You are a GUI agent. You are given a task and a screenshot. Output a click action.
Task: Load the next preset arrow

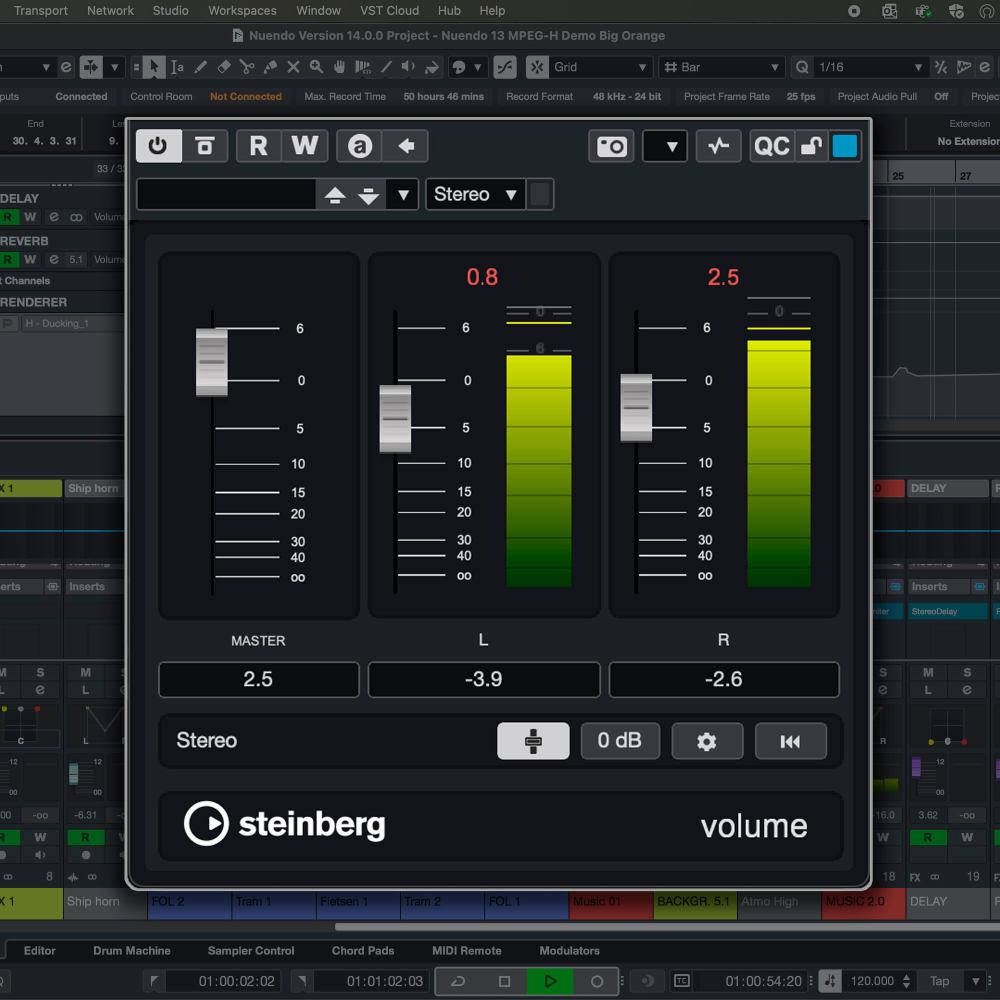pyautogui.click(x=369, y=195)
